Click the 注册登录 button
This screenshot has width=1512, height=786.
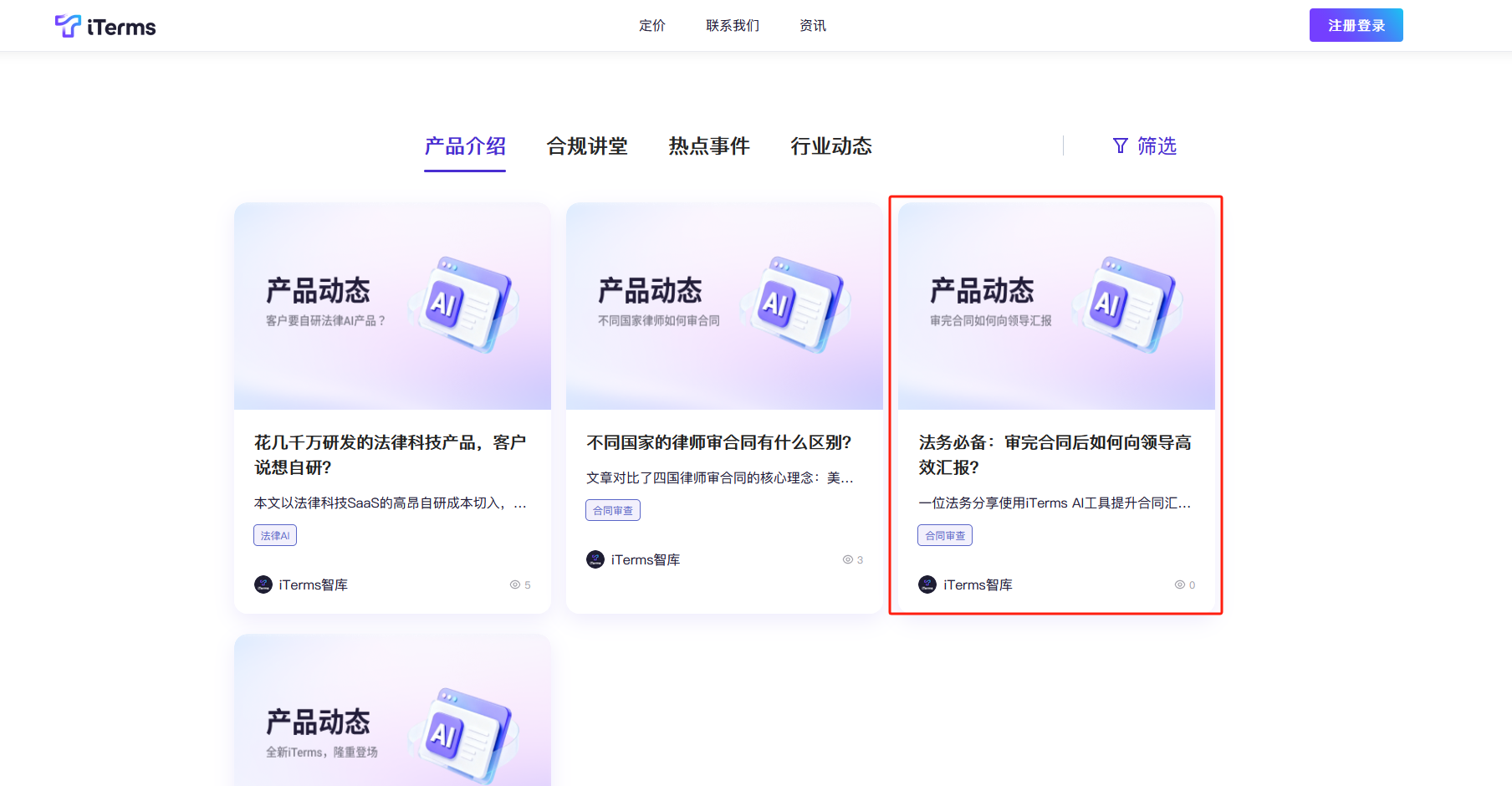click(1356, 25)
